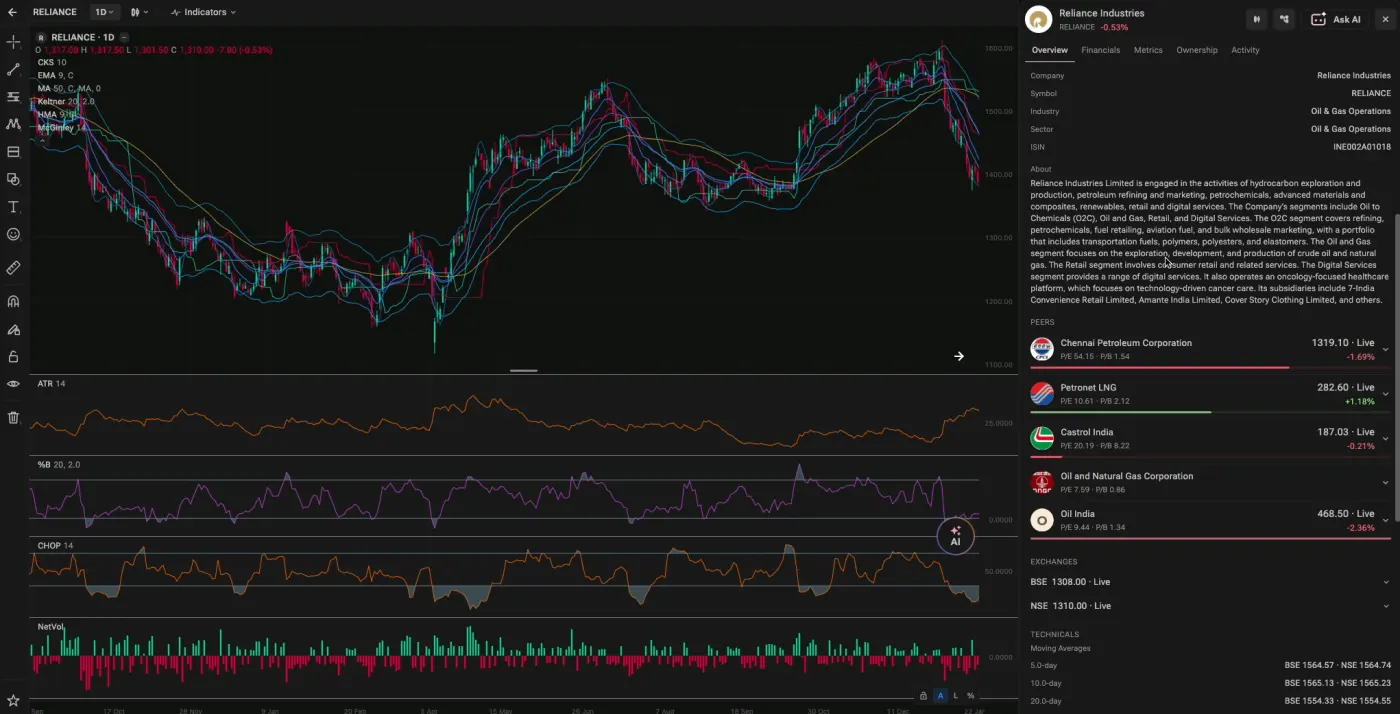
Task: Switch to the Overview tab
Action: [x=1049, y=50]
